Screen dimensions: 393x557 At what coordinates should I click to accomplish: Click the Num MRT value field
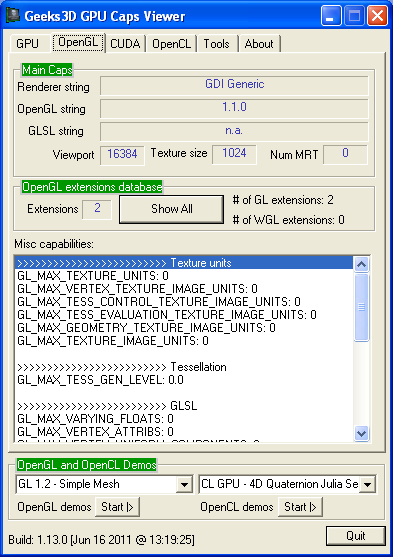pos(345,154)
